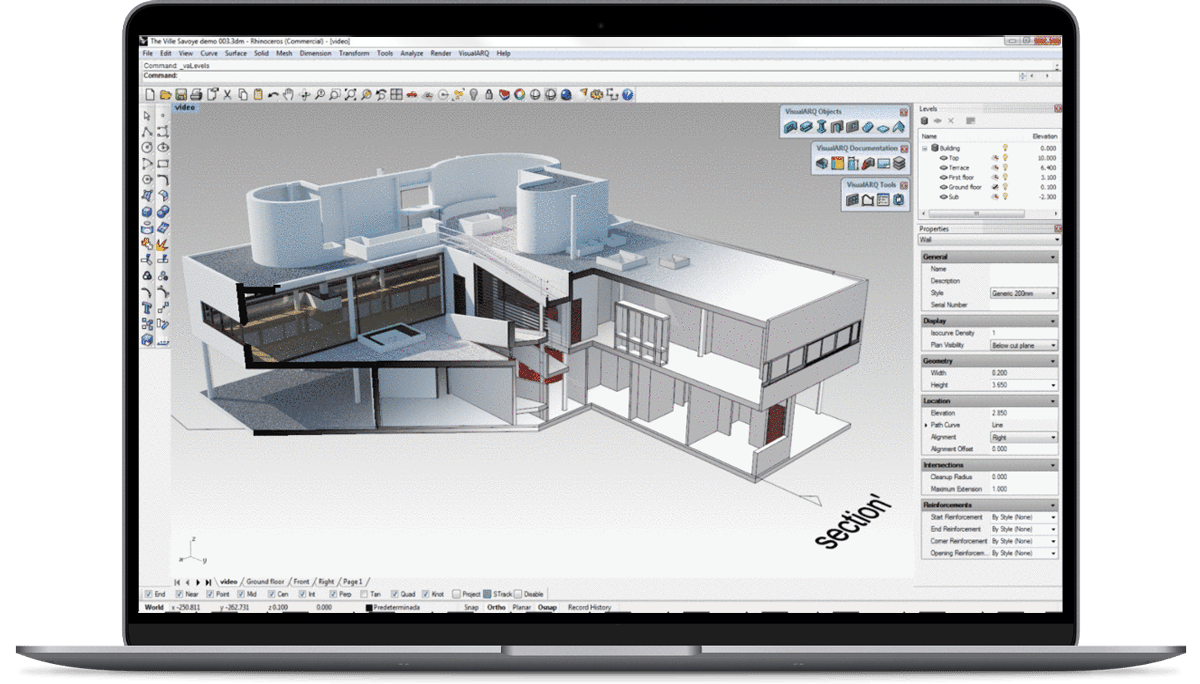1200x684 pixels.
Task: Enable the Tan osnap checkbox
Action: tap(363, 594)
